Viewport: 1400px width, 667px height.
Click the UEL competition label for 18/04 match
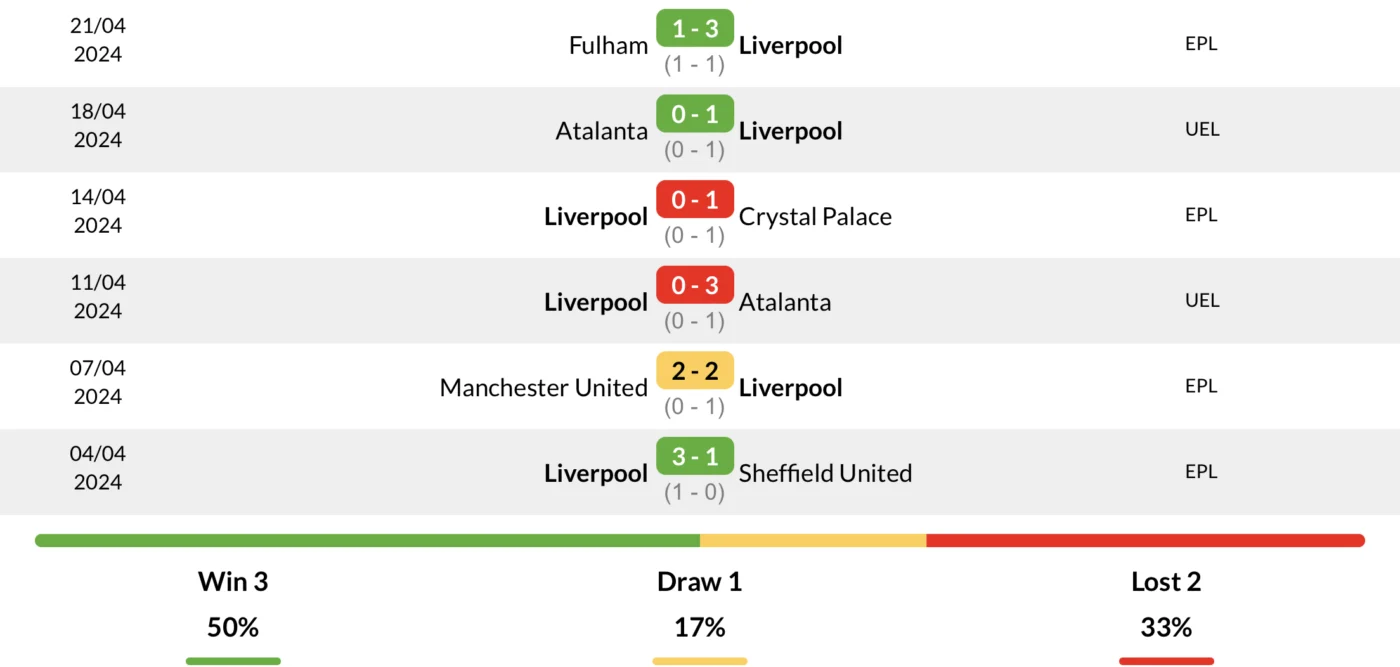(1201, 129)
